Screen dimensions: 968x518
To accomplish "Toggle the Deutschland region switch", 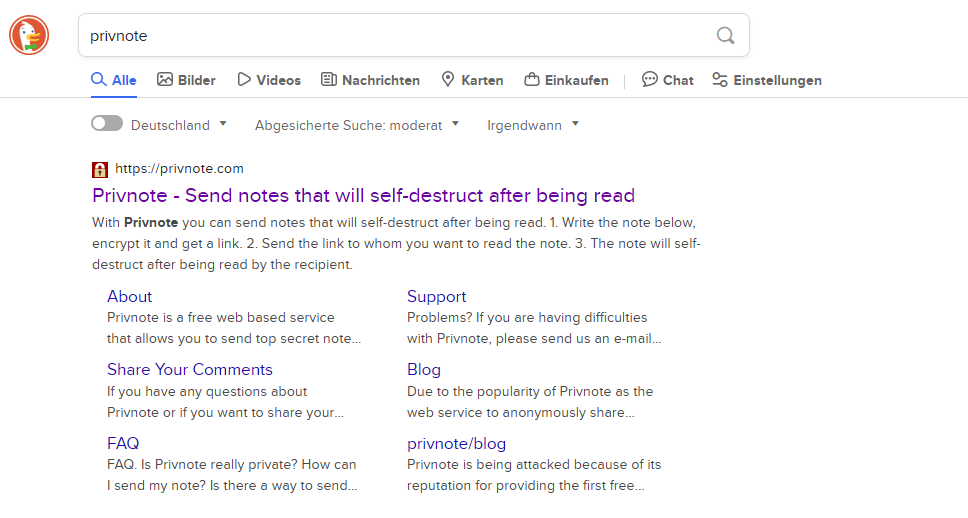I will pos(107,123).
